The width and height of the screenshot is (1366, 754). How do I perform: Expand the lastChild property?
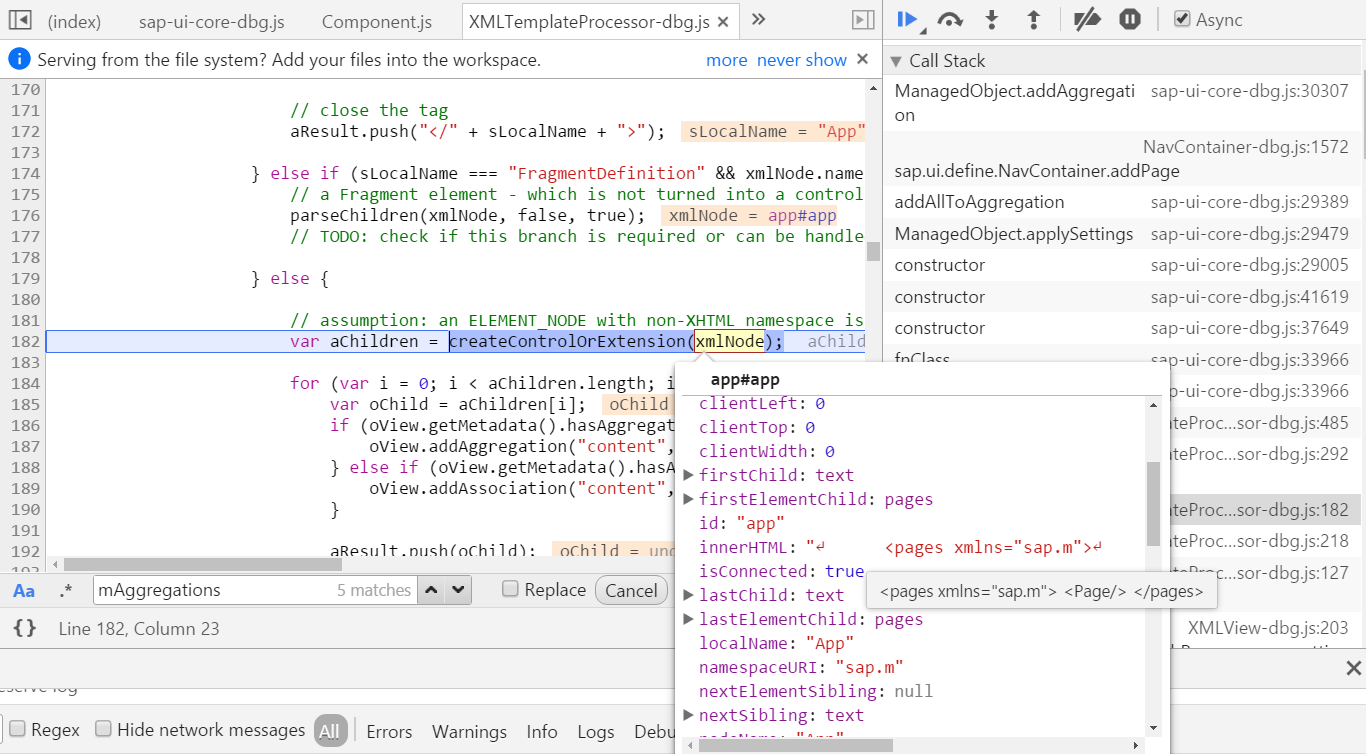point(688,594)
